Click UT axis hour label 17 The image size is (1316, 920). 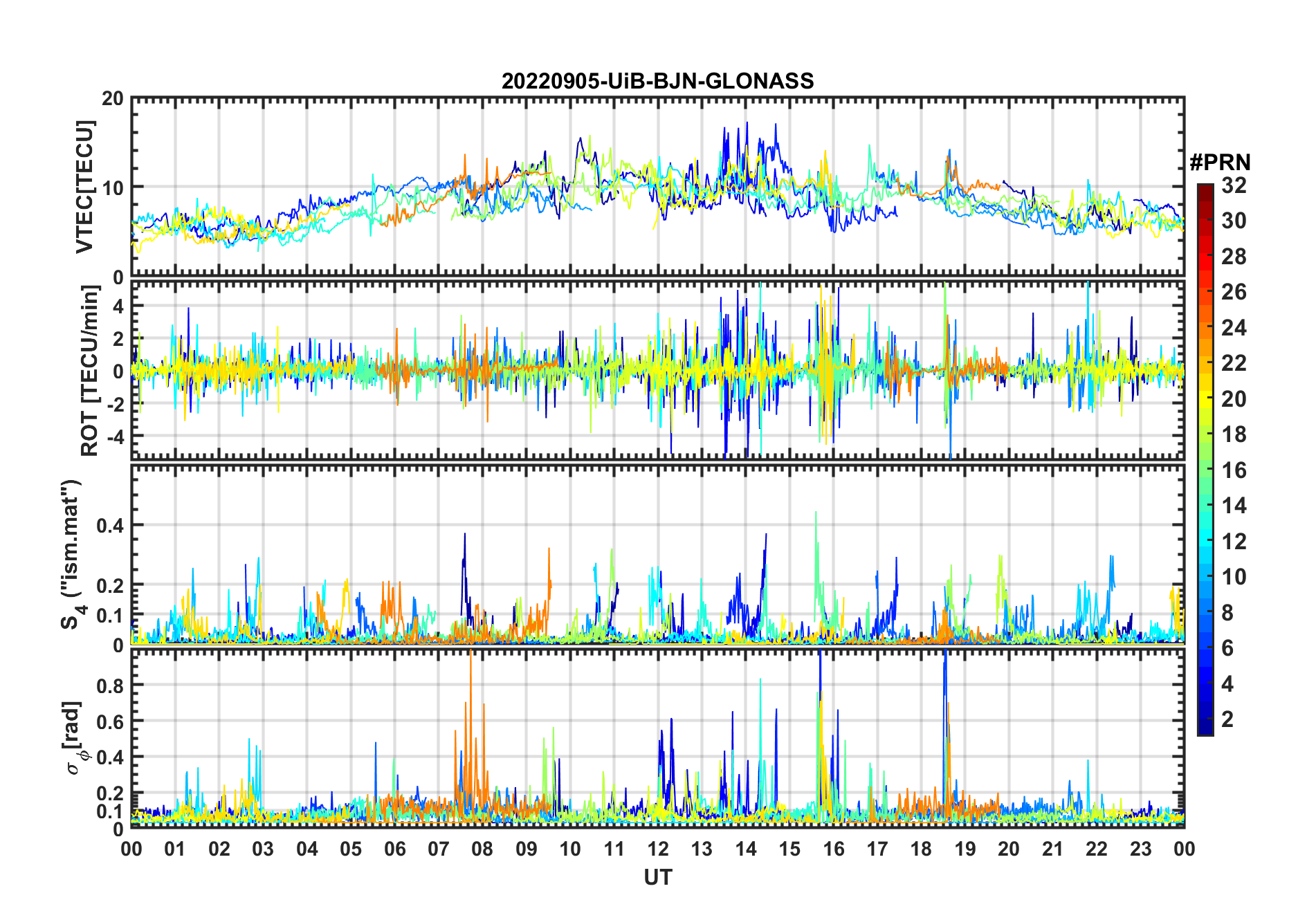877,849
